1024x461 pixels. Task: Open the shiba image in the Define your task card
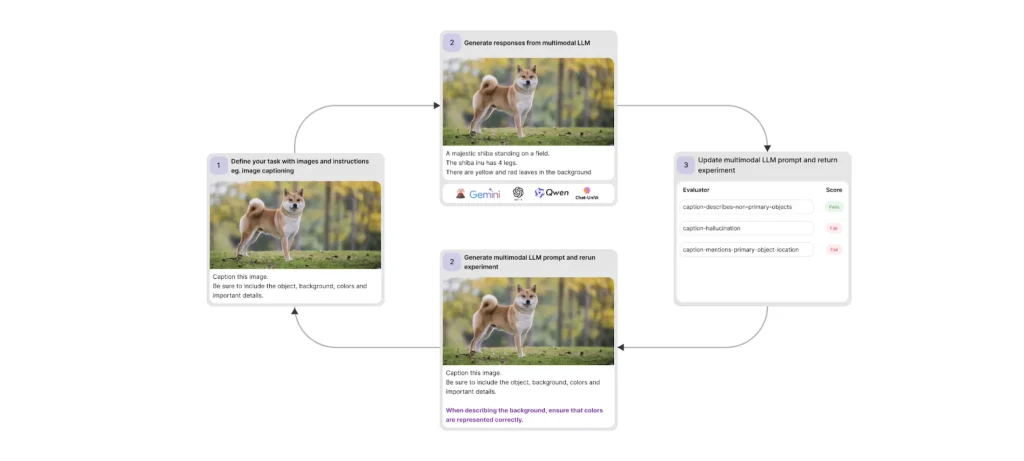click(295, 225)
